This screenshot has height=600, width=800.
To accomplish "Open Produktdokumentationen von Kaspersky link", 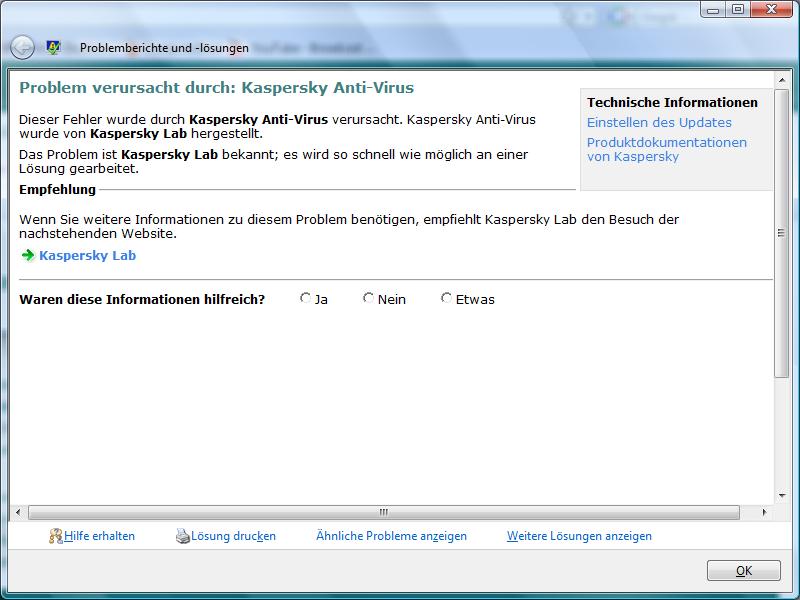I will tap(667, 149).
